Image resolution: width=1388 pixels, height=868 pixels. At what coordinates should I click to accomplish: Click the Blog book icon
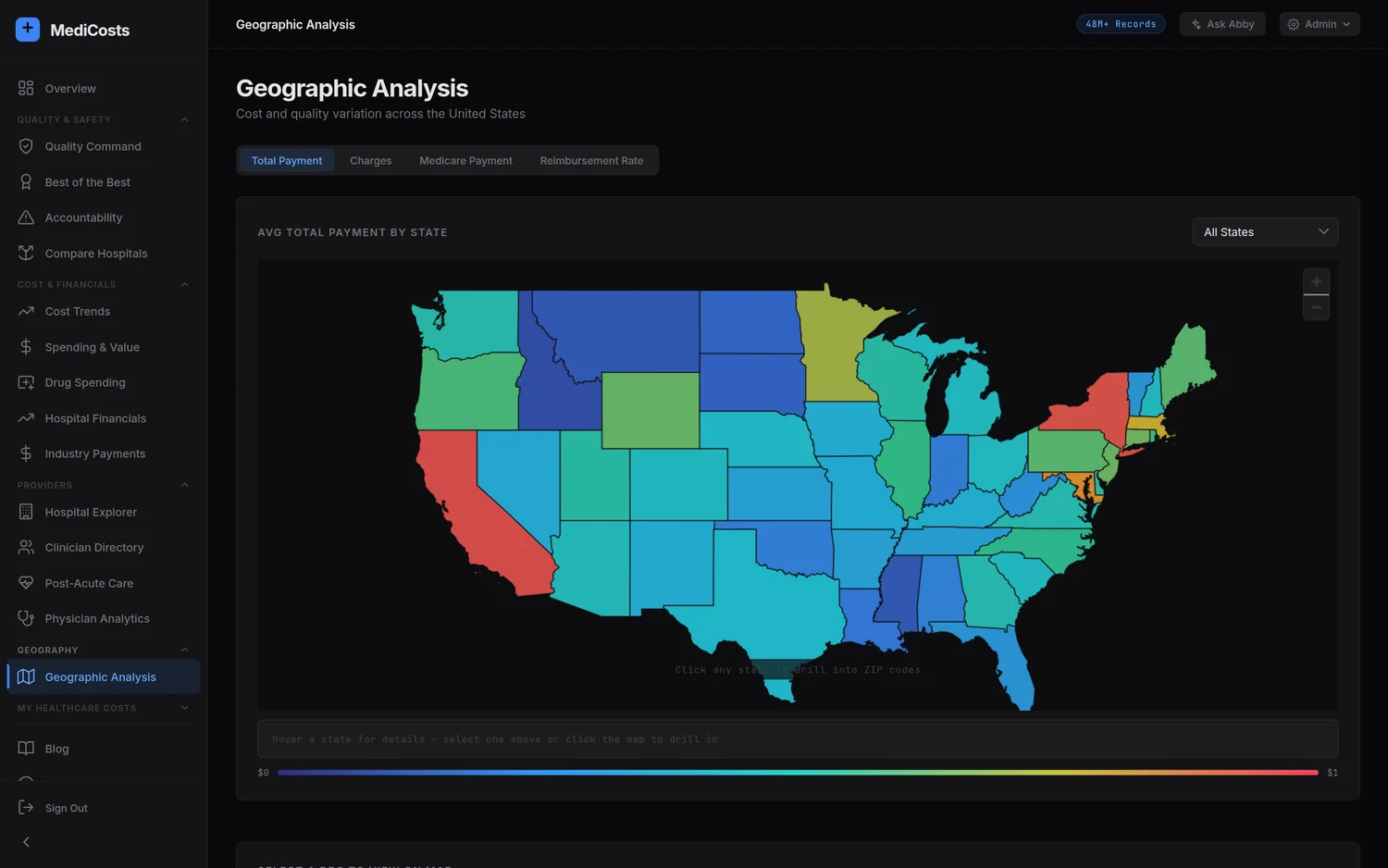pos(26,749)
